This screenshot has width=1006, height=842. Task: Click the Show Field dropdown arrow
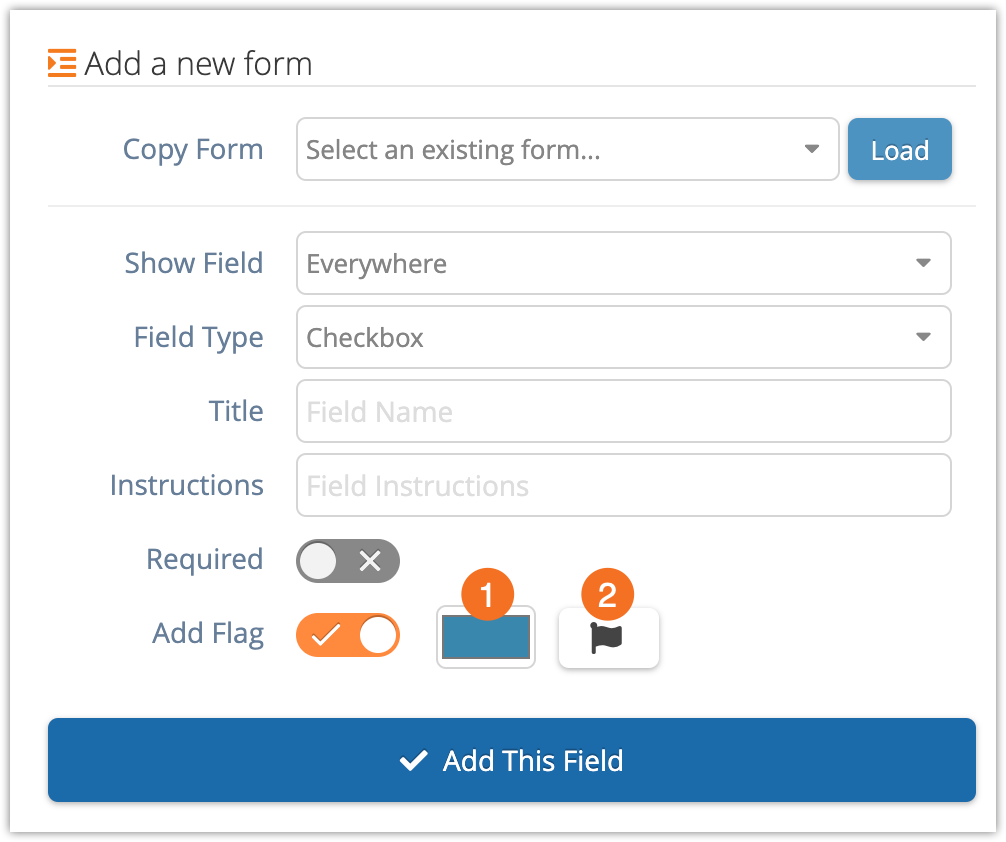click(x=923, y=262)
